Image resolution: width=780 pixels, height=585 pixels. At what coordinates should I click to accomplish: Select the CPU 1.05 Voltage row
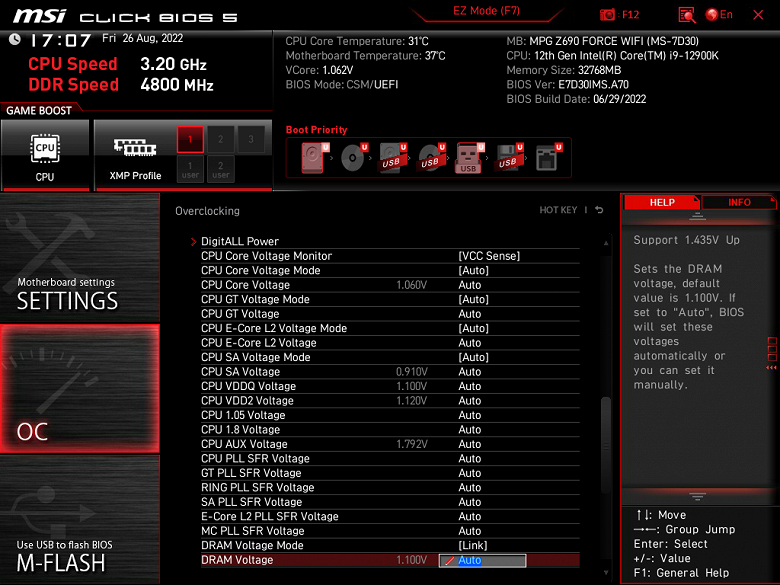pos(390,415)
